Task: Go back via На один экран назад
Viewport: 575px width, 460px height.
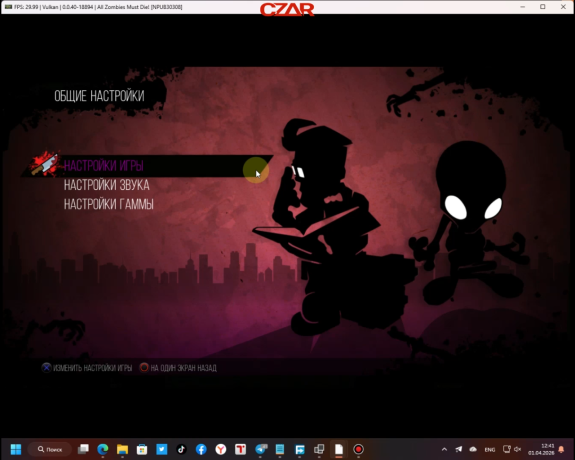Action: click(x=183, y=368)
